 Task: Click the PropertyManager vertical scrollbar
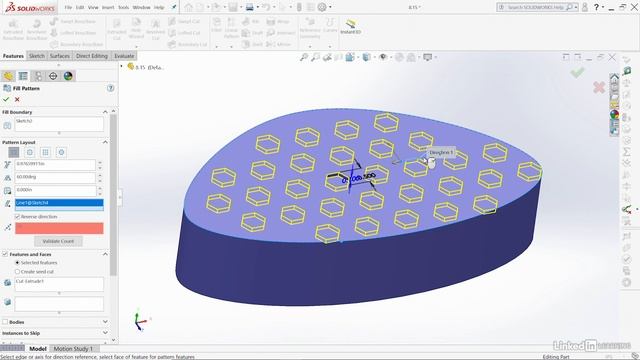(113, 195)
